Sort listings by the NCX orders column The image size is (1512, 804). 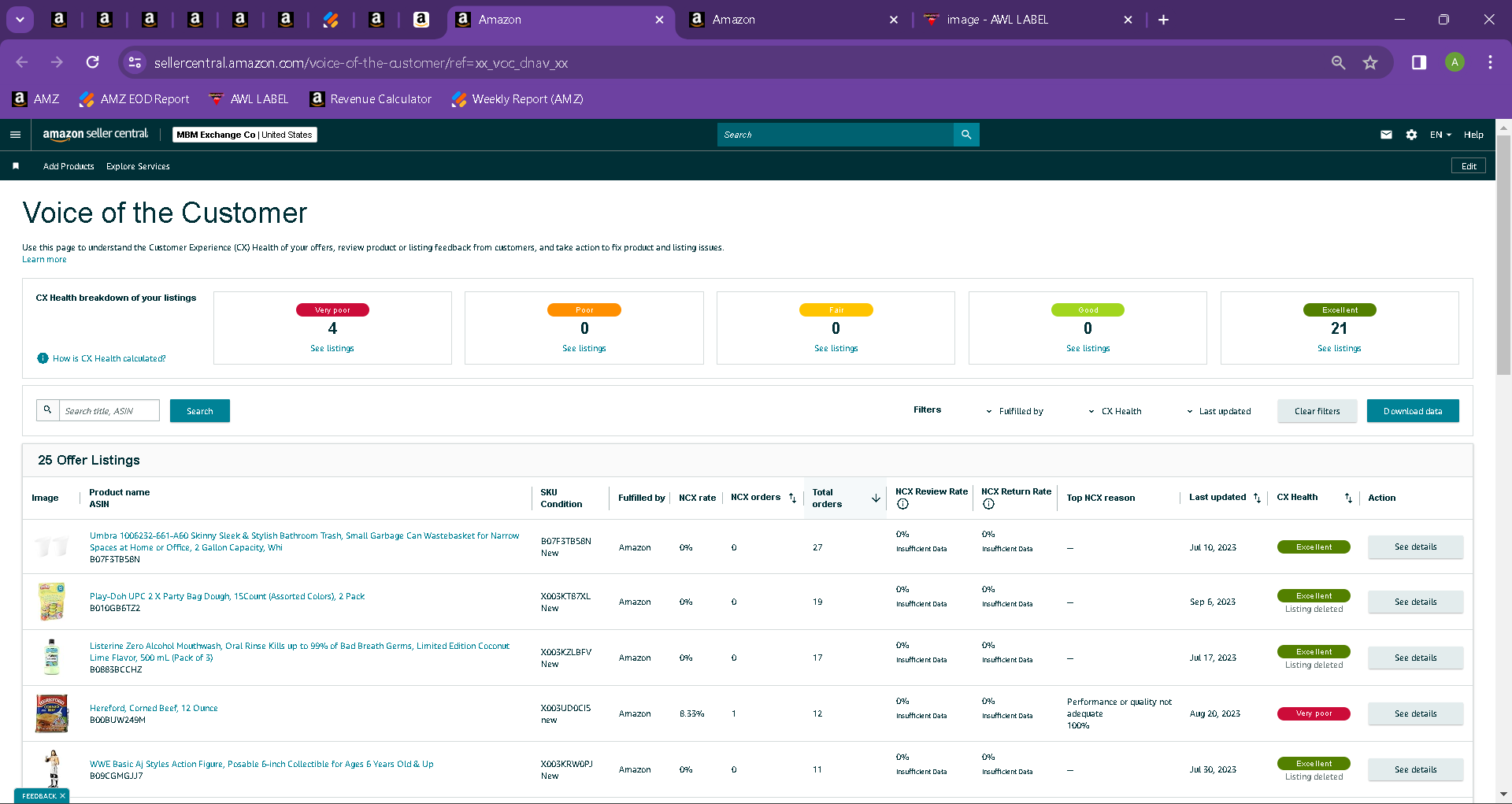[793, 498]
